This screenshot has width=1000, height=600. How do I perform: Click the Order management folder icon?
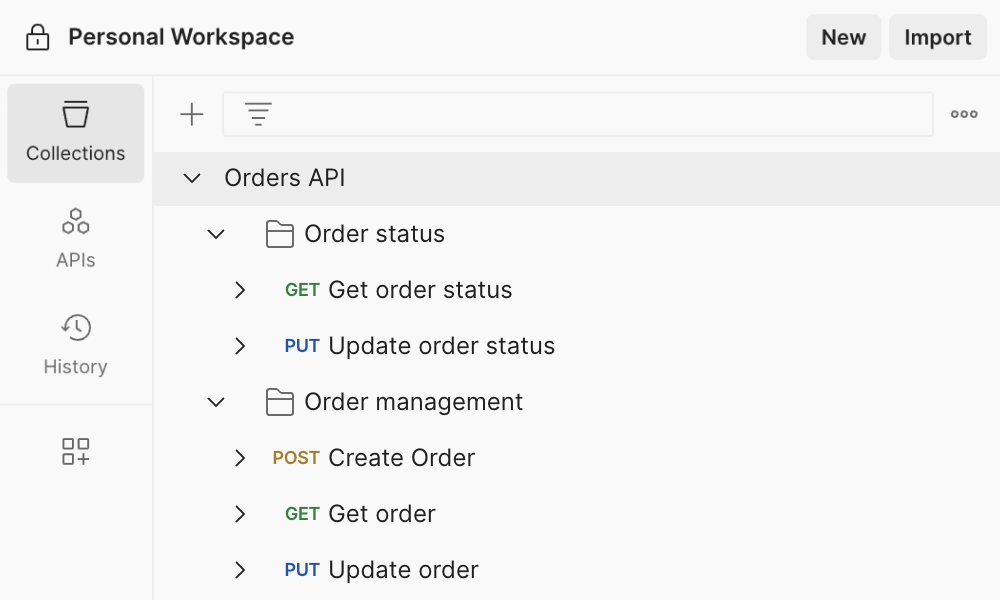pos(279,402)
